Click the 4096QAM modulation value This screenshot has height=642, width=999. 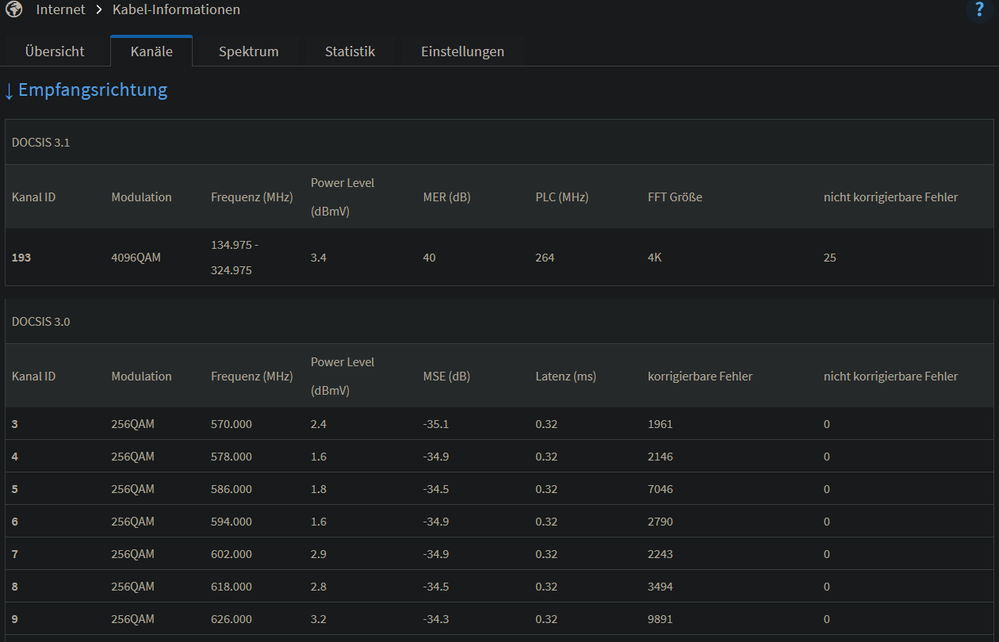coord(136,257)
